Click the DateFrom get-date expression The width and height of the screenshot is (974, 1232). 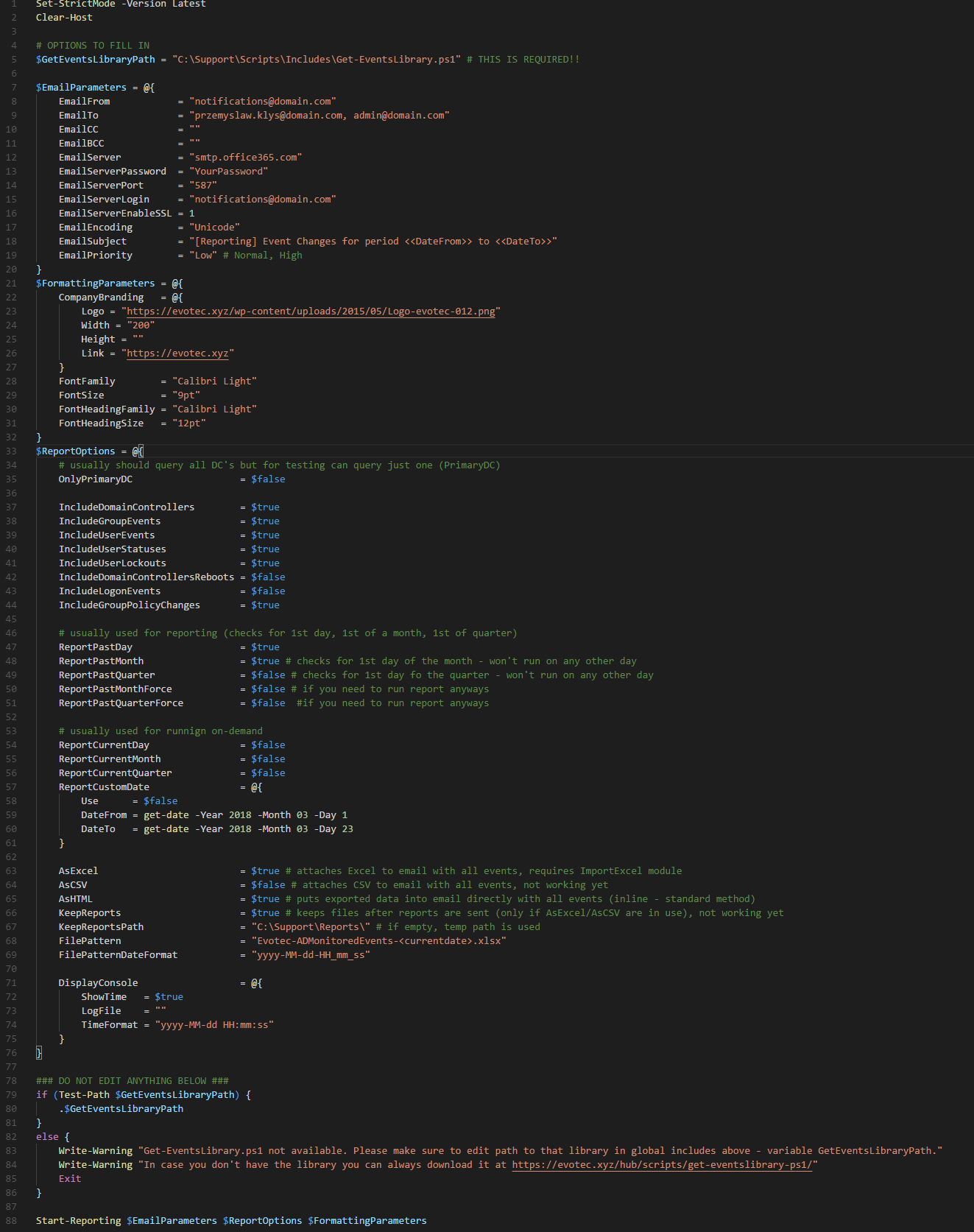[245, 815]
